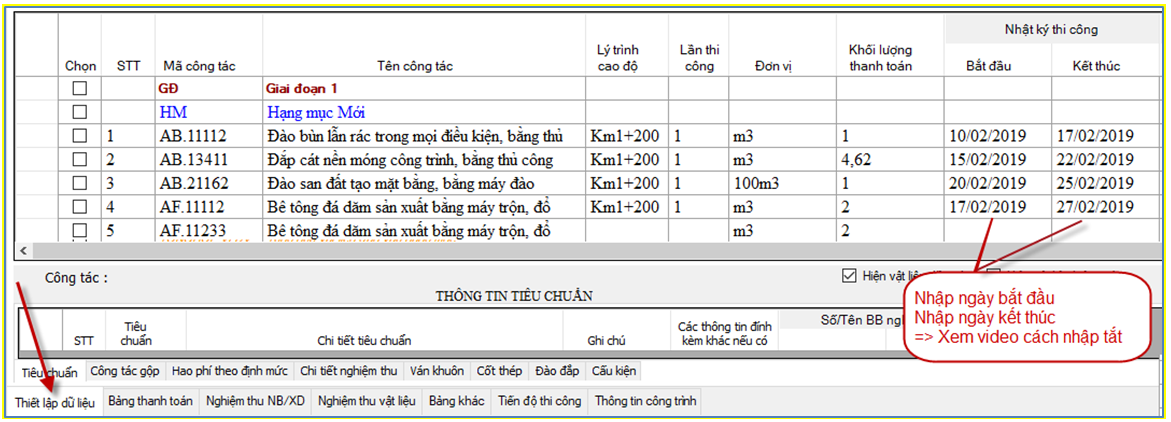
Task: Switch to the Ván khuôn tab
Action: (x=437, y=370)
